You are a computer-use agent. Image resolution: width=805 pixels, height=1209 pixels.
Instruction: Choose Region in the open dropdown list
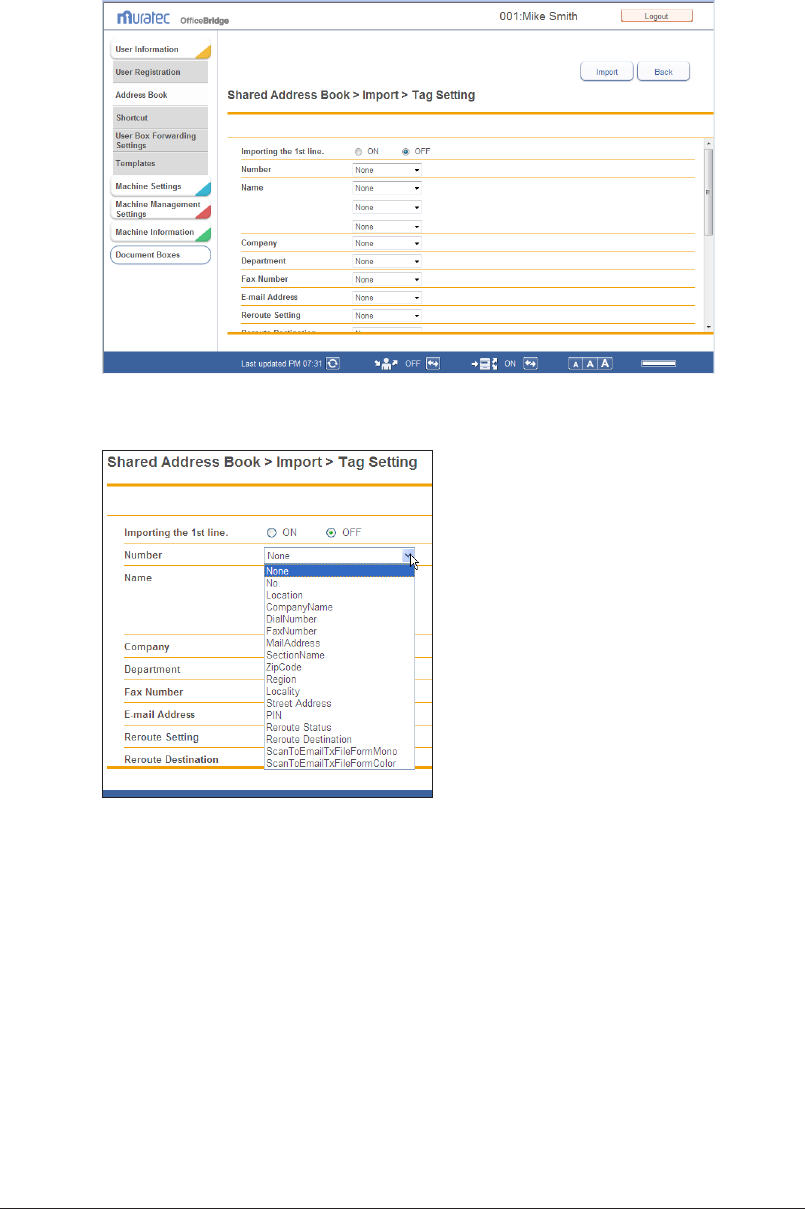pyautogui.click(x=339, y=679)
